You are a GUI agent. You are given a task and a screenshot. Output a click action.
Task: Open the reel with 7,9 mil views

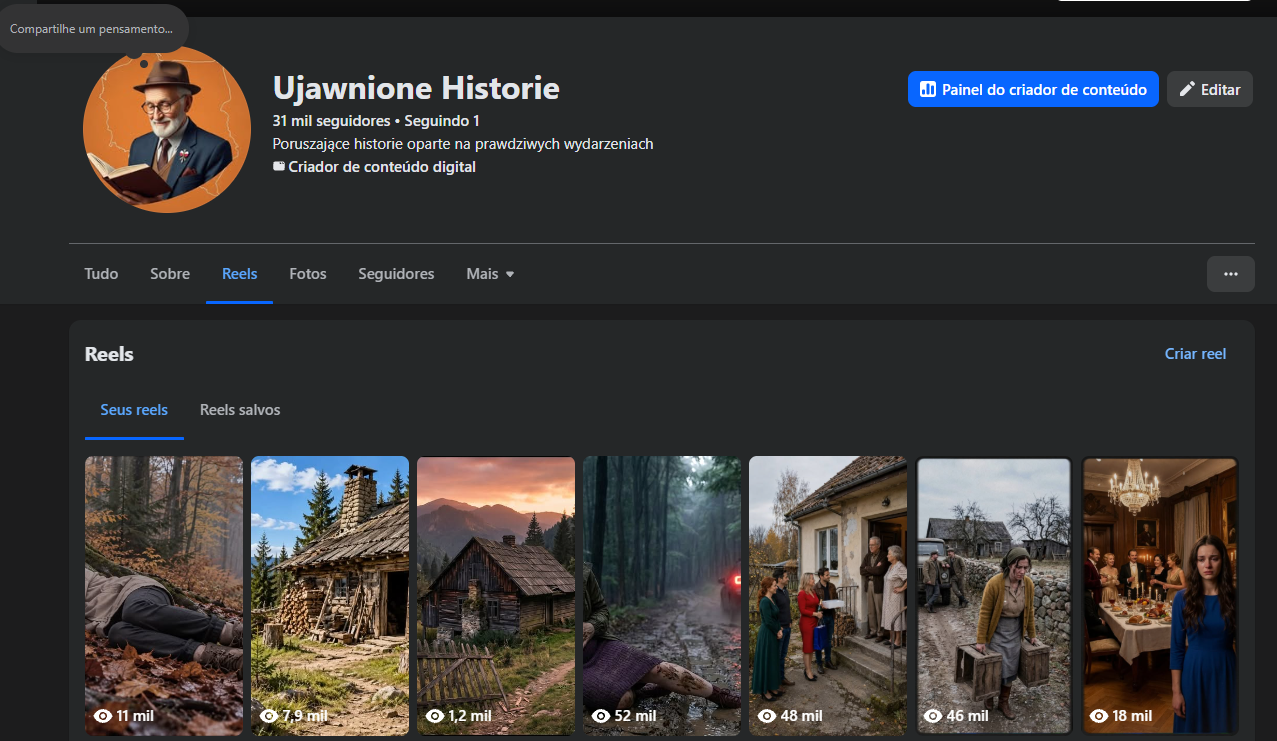(x=330, y=596)
